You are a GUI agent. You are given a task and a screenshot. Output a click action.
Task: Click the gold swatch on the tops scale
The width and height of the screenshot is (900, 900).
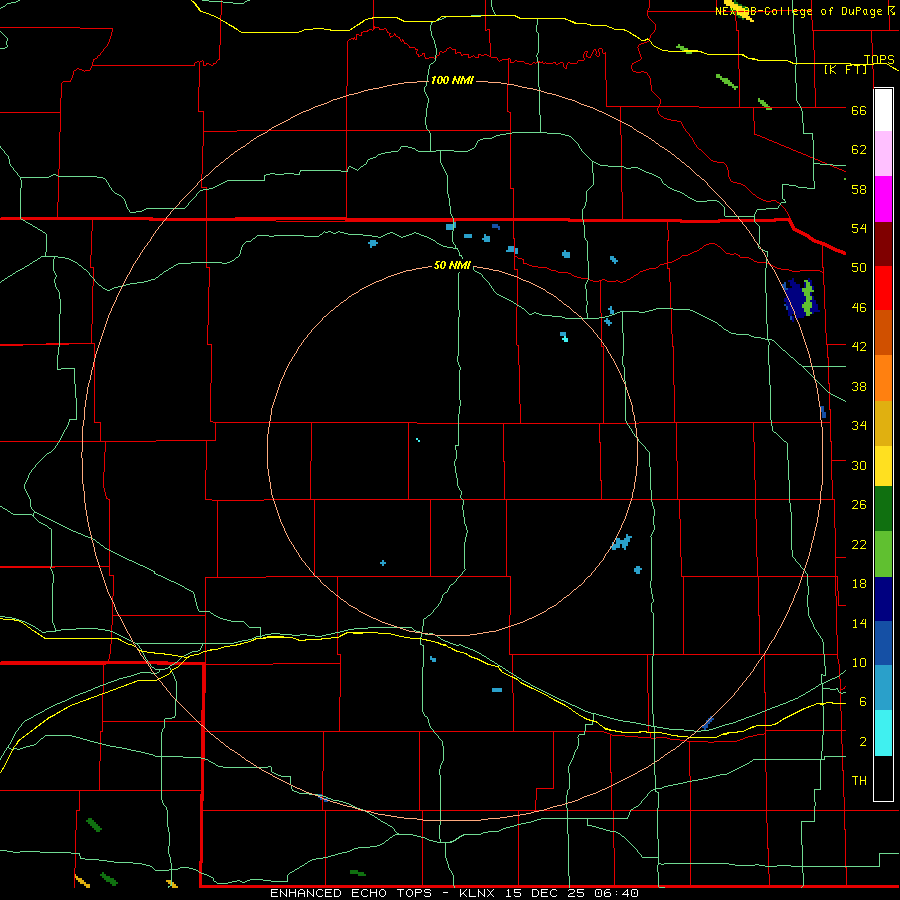pyautogui.click(x=883, y=423)
